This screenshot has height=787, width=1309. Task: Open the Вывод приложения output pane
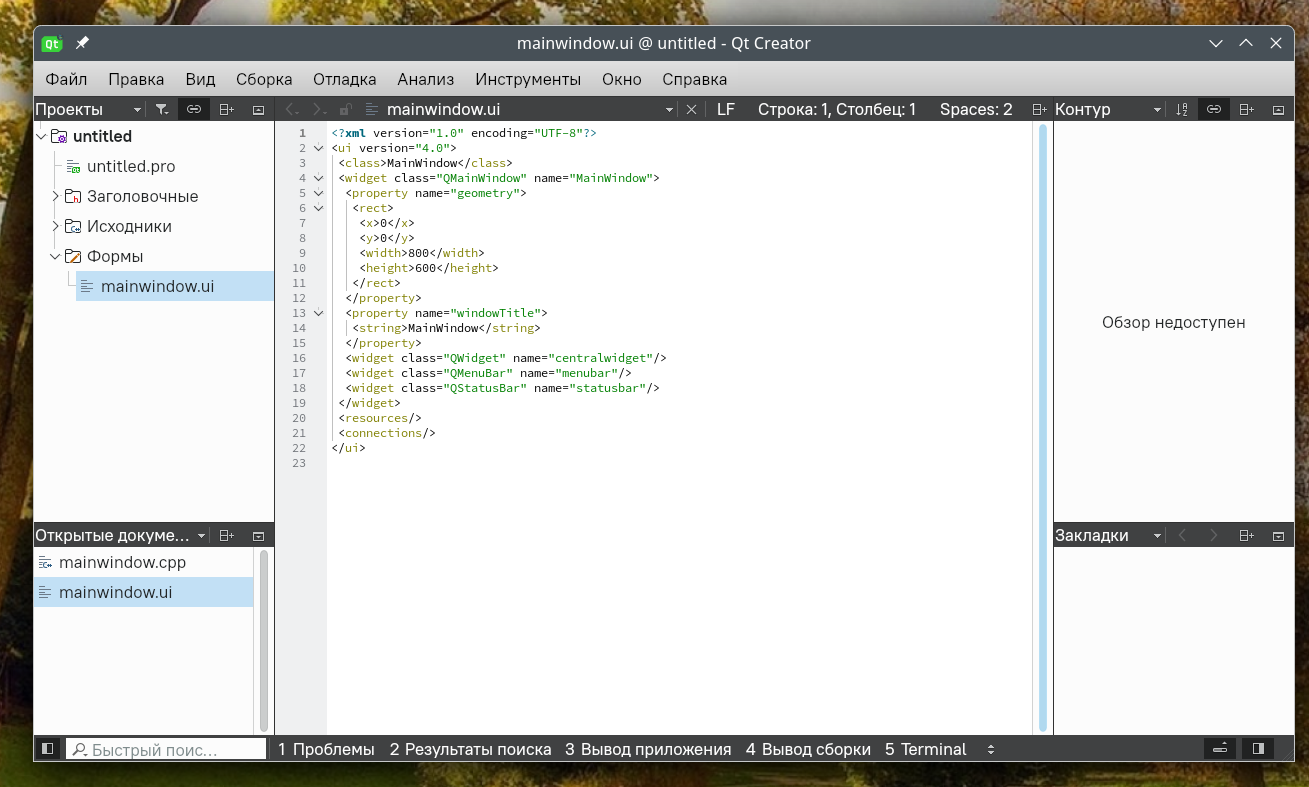(647, 749)
